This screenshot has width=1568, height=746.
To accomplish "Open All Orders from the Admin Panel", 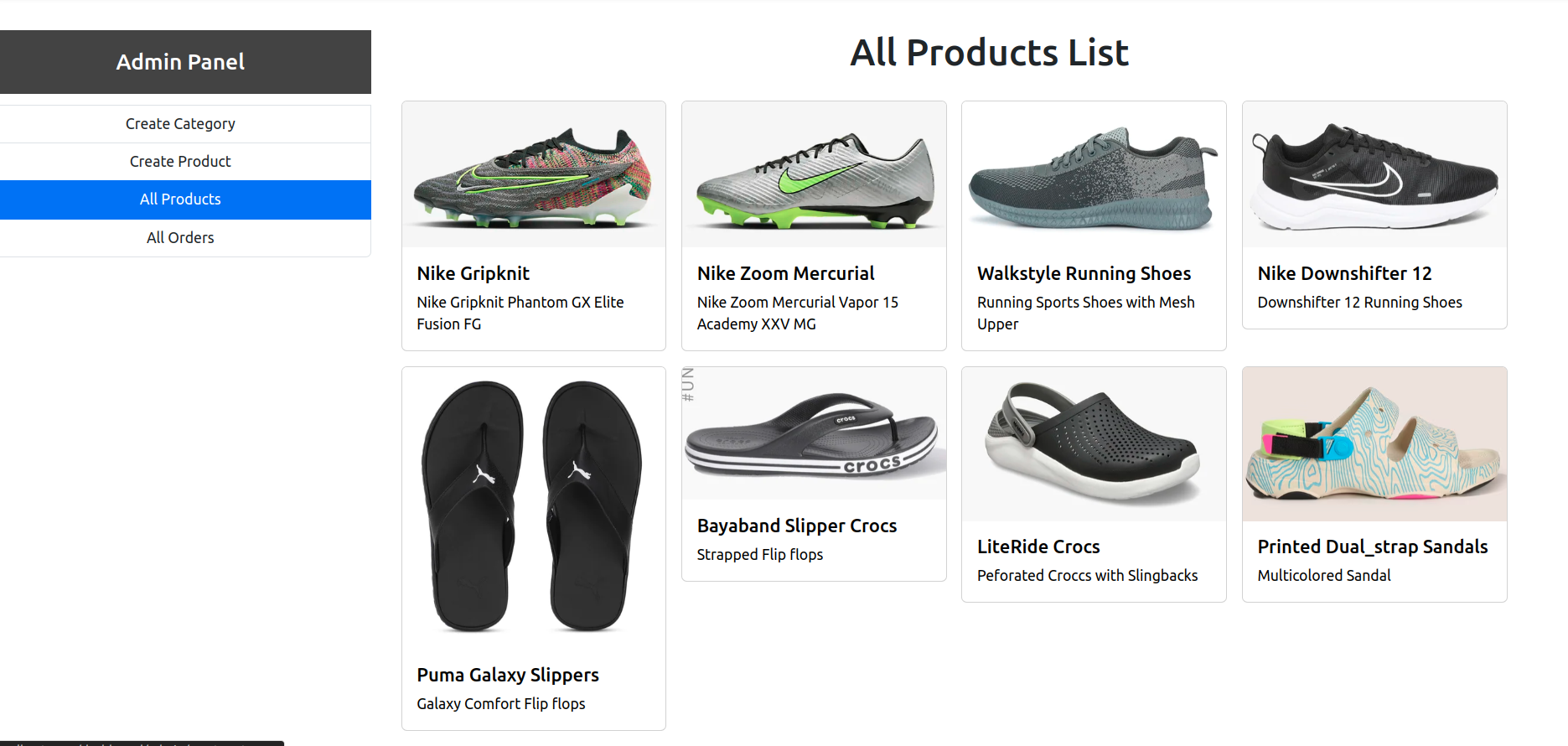I will tap(180, 237).
